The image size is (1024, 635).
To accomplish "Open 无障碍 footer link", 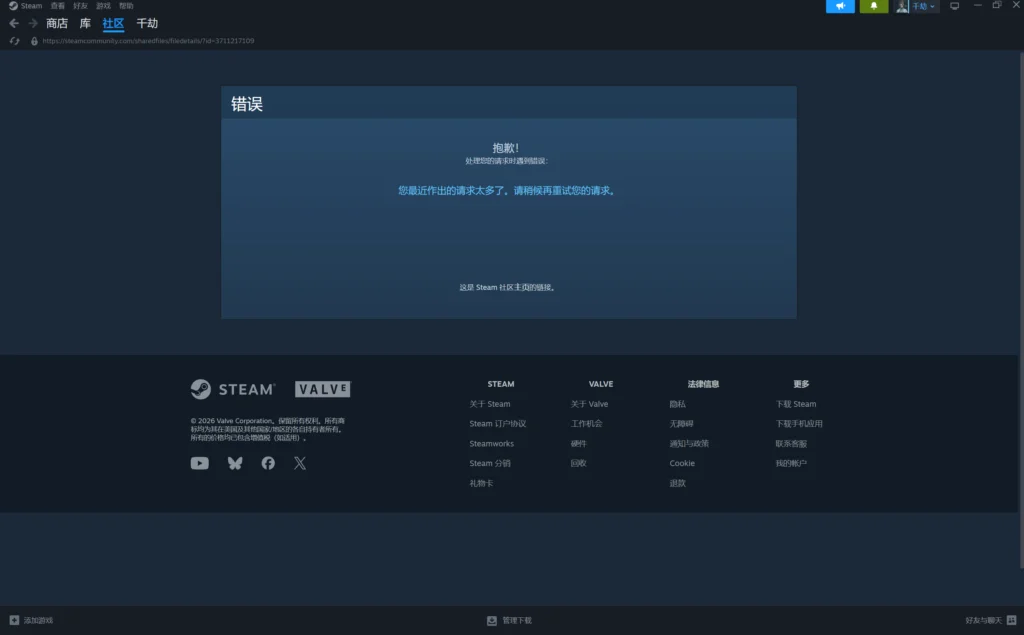I will coord(681,424).
